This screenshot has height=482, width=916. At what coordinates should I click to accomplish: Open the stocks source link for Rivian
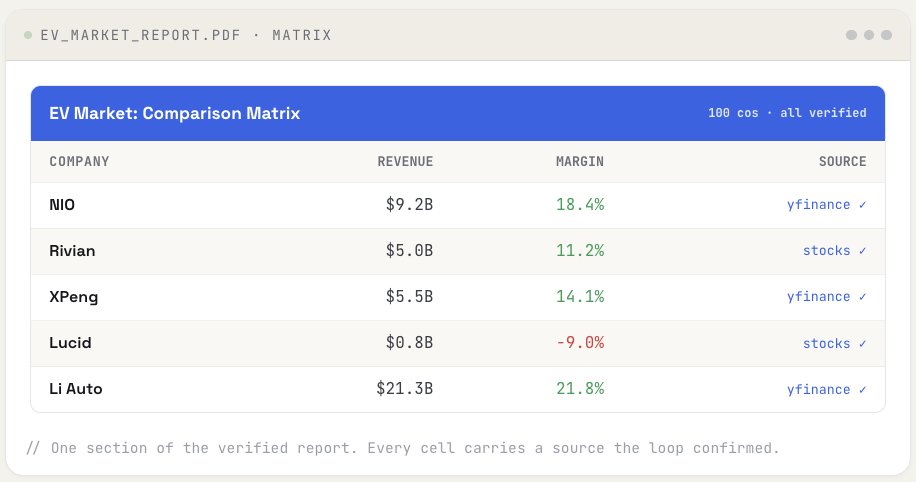[826, 251]
